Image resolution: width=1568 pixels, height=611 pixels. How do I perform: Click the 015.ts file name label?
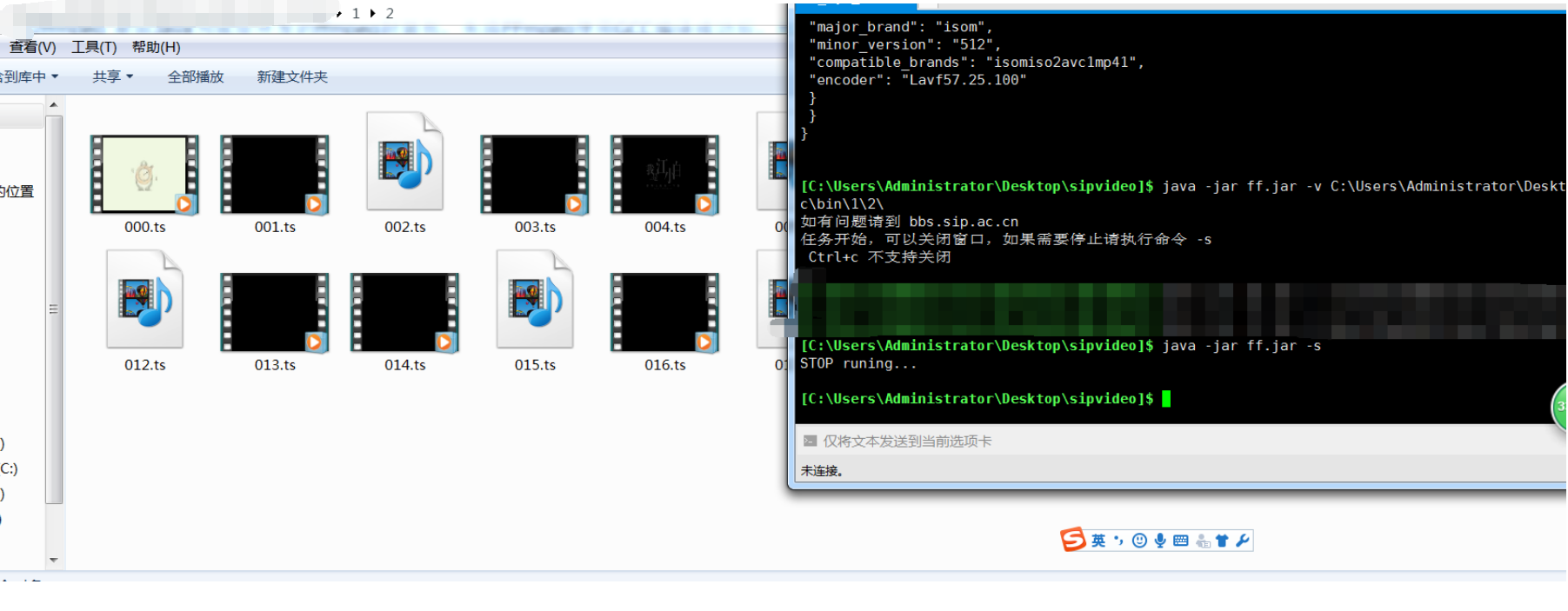click(x=535, y=365)
